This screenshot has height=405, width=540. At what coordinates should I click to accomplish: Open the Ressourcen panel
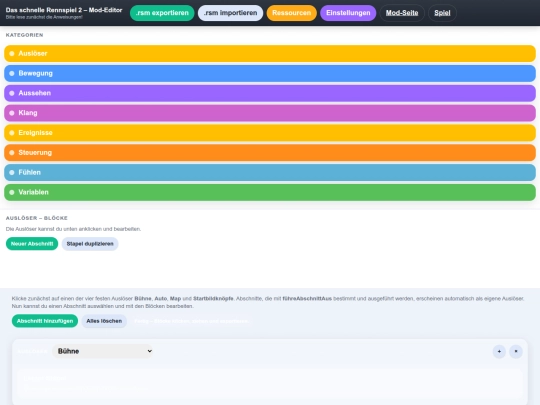click(291, 13)
